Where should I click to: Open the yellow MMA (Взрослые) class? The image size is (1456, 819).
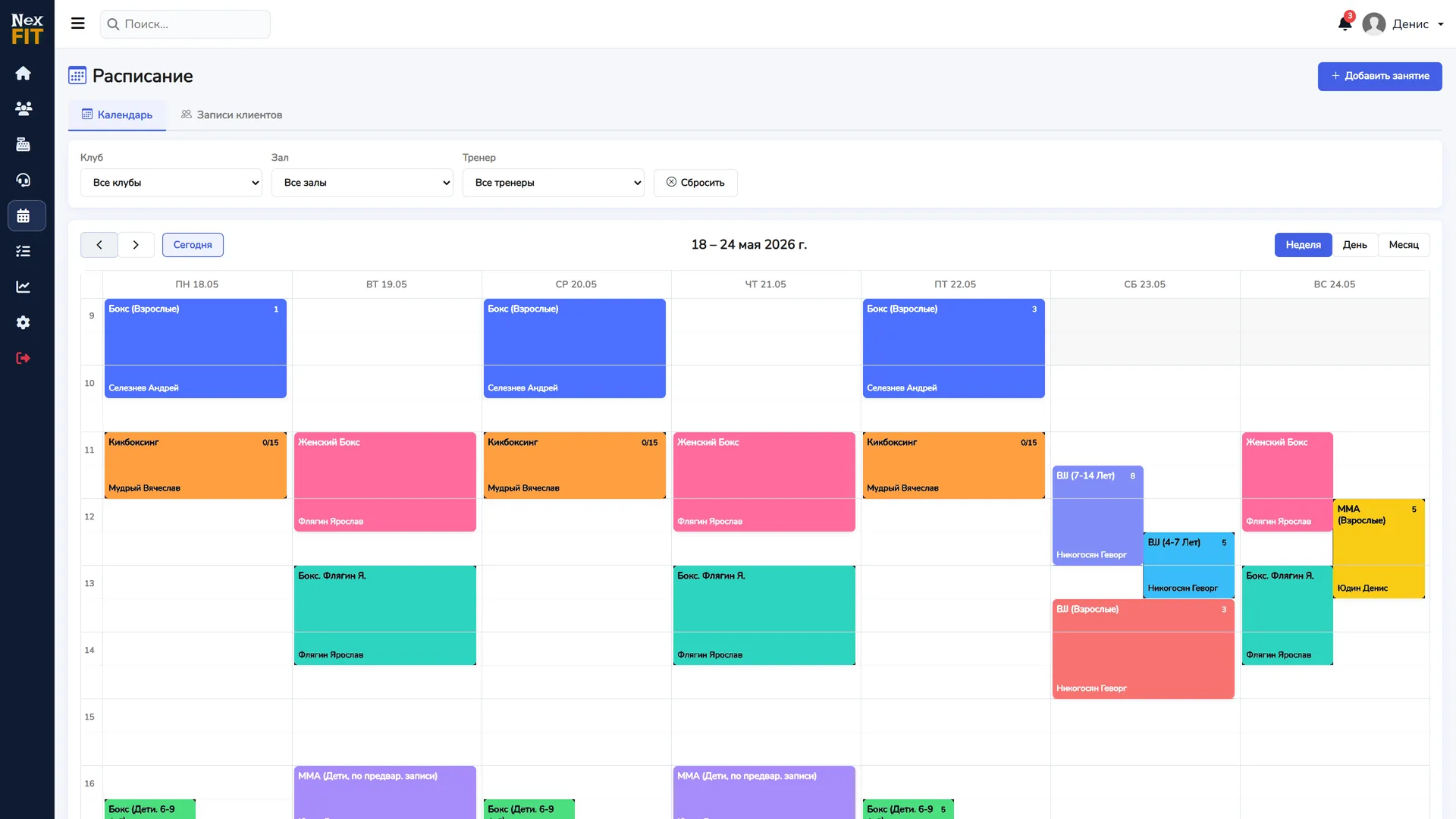[x=1379, y=549]
